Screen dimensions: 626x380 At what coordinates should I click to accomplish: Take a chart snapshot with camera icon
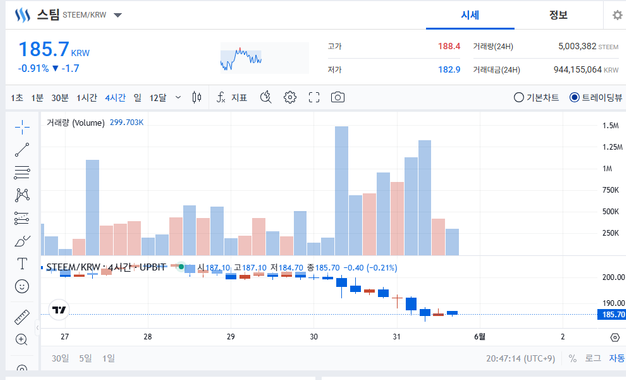338,97
